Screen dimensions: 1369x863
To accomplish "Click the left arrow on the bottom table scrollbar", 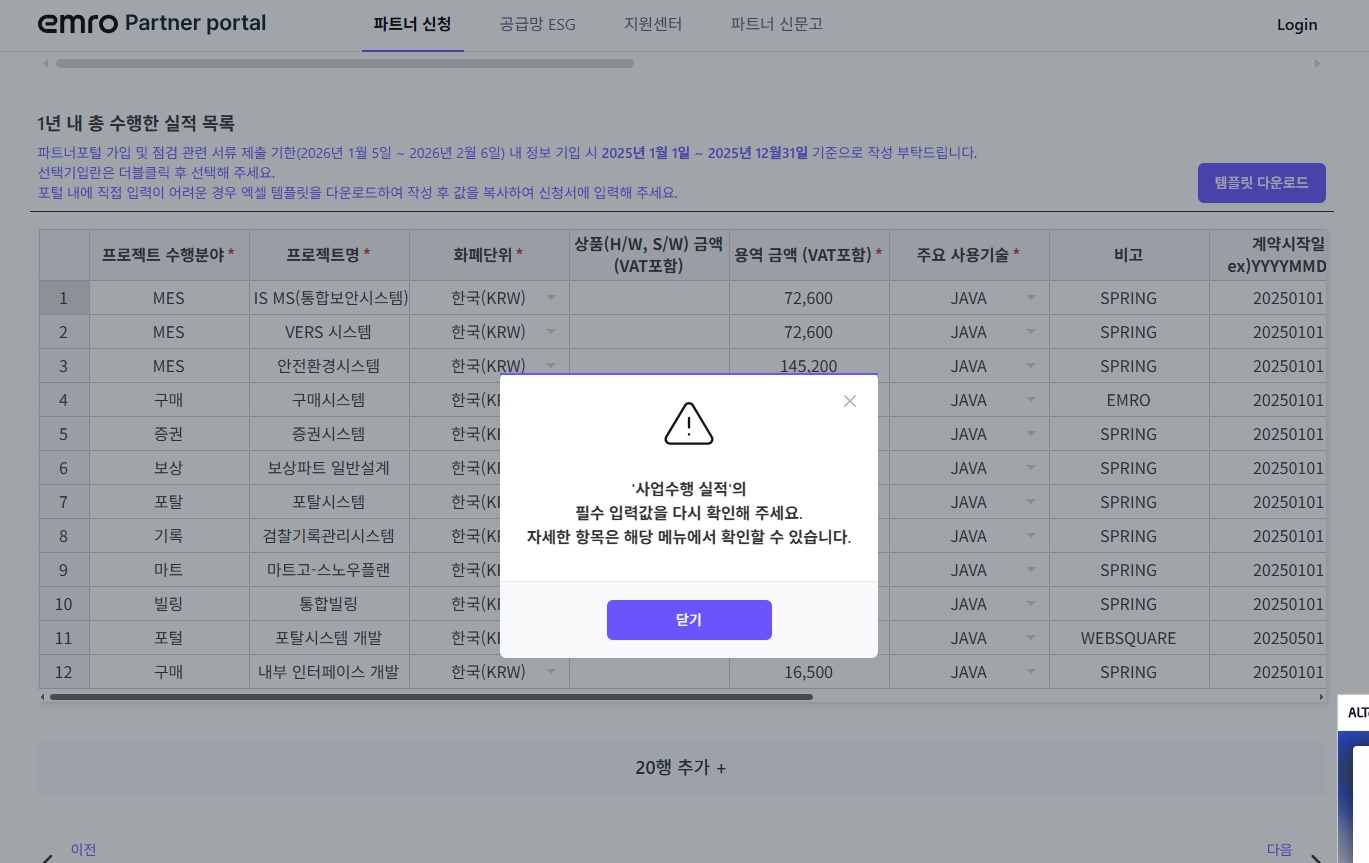I will click(x=41, y=697).
